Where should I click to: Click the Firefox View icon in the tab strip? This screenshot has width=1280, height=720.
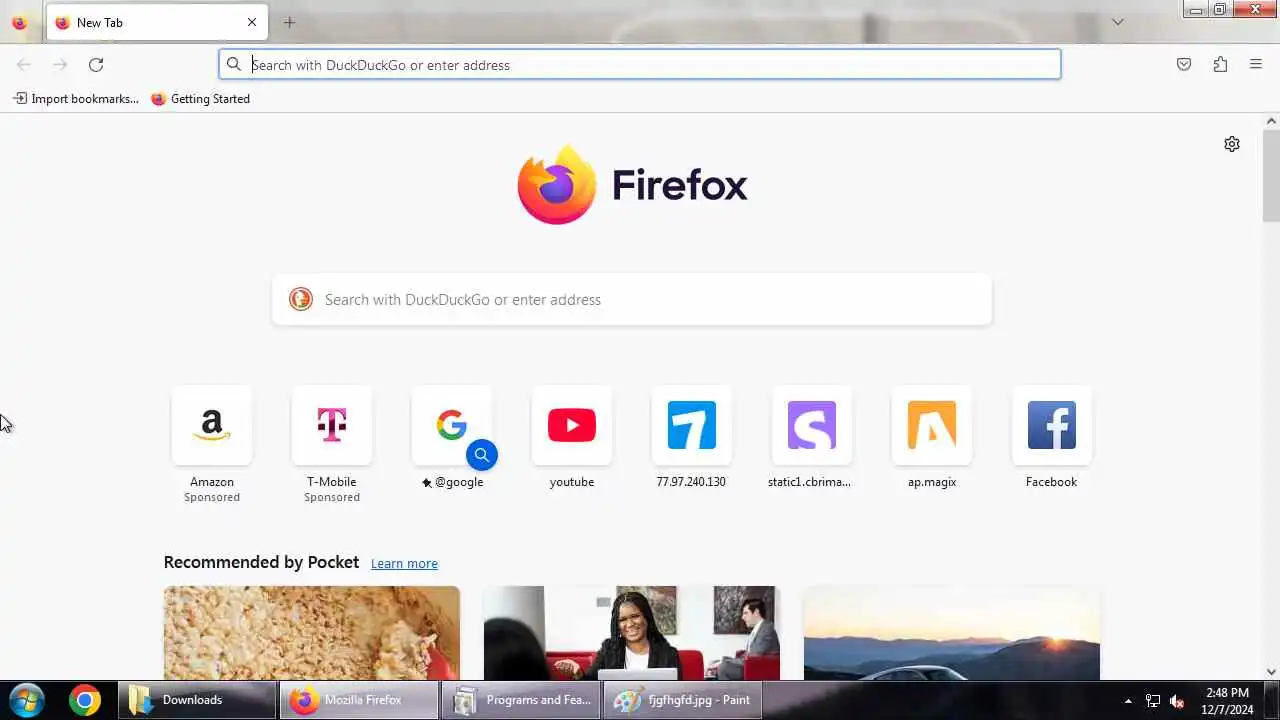[19, 22]
